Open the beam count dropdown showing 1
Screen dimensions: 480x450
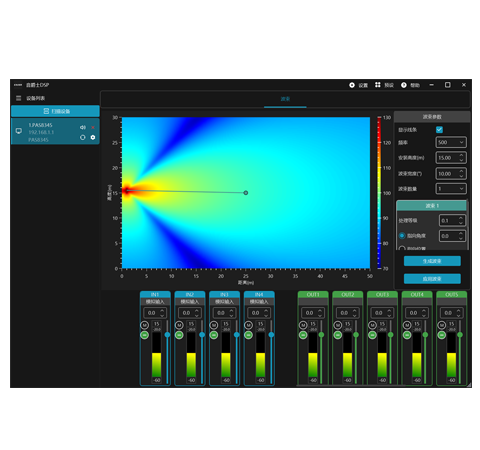tap(451, 189)
